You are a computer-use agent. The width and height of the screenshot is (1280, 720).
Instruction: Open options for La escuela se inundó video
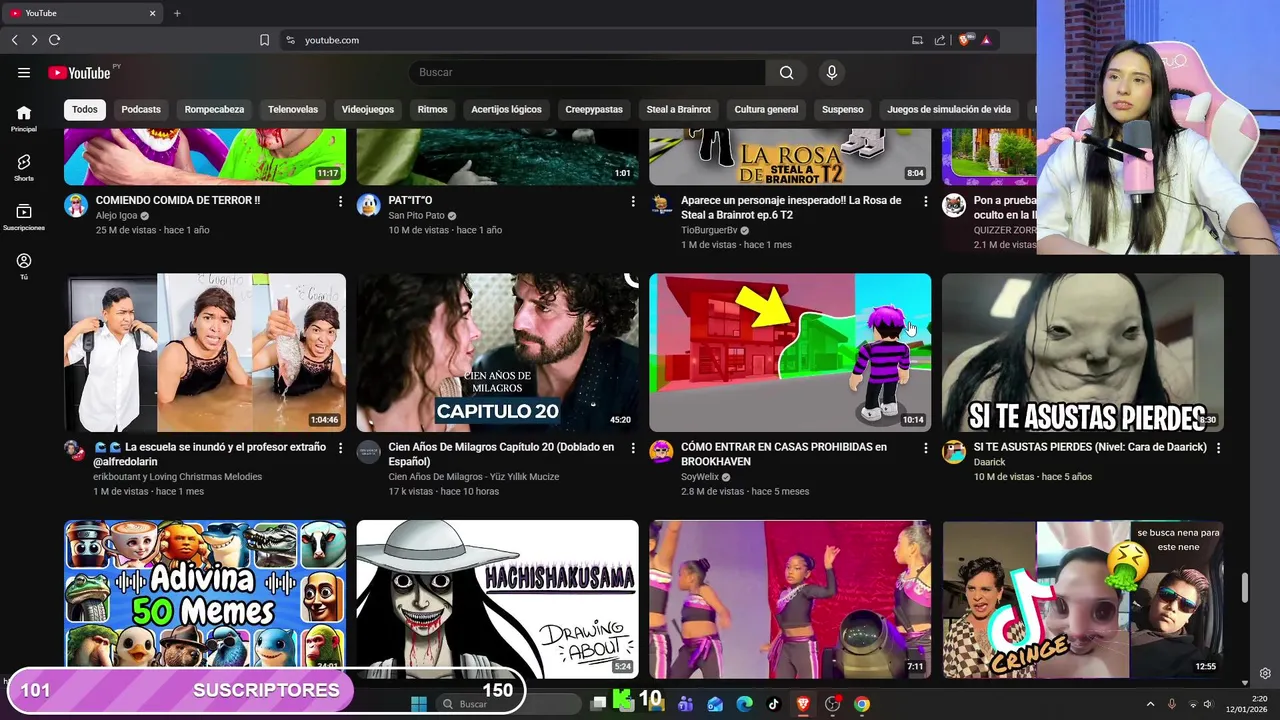click(340, 448)
